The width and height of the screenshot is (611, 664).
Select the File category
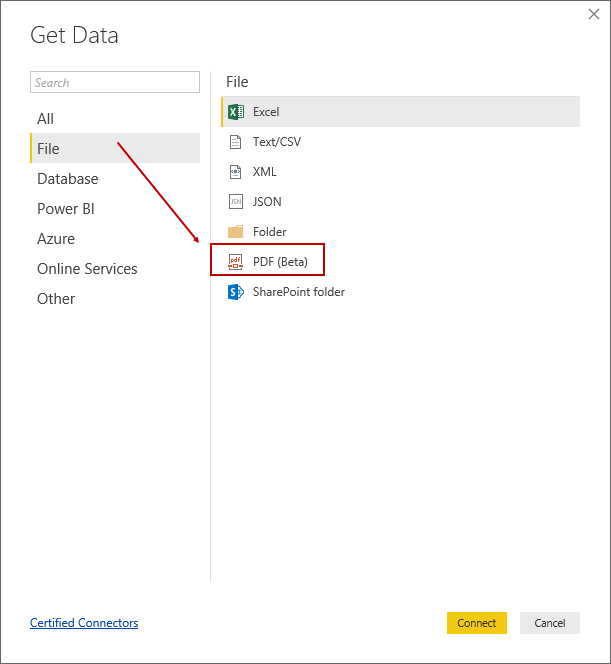point(48,149)
